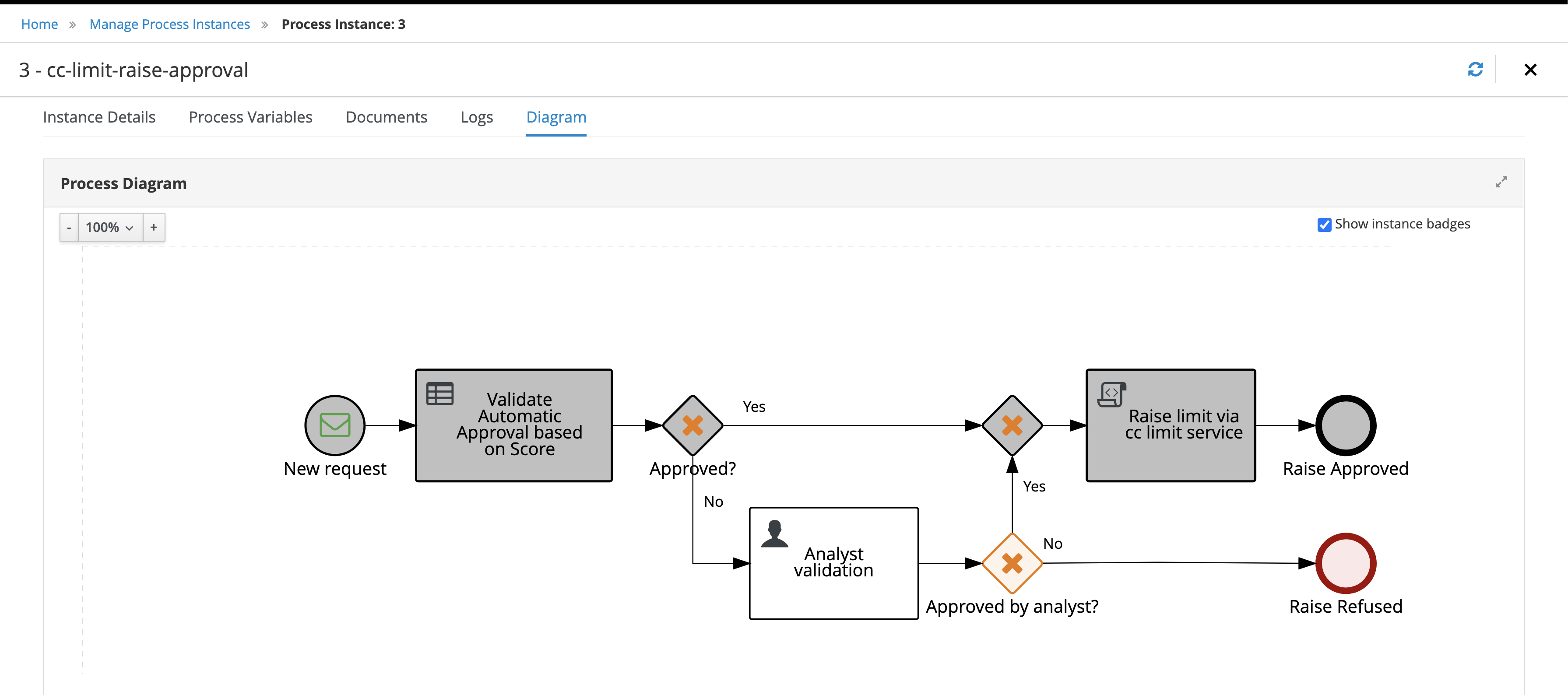Go to Home breadcrumb link
Image resolution: width=1568 pixels, height=695 pixels.
[39, 25]
